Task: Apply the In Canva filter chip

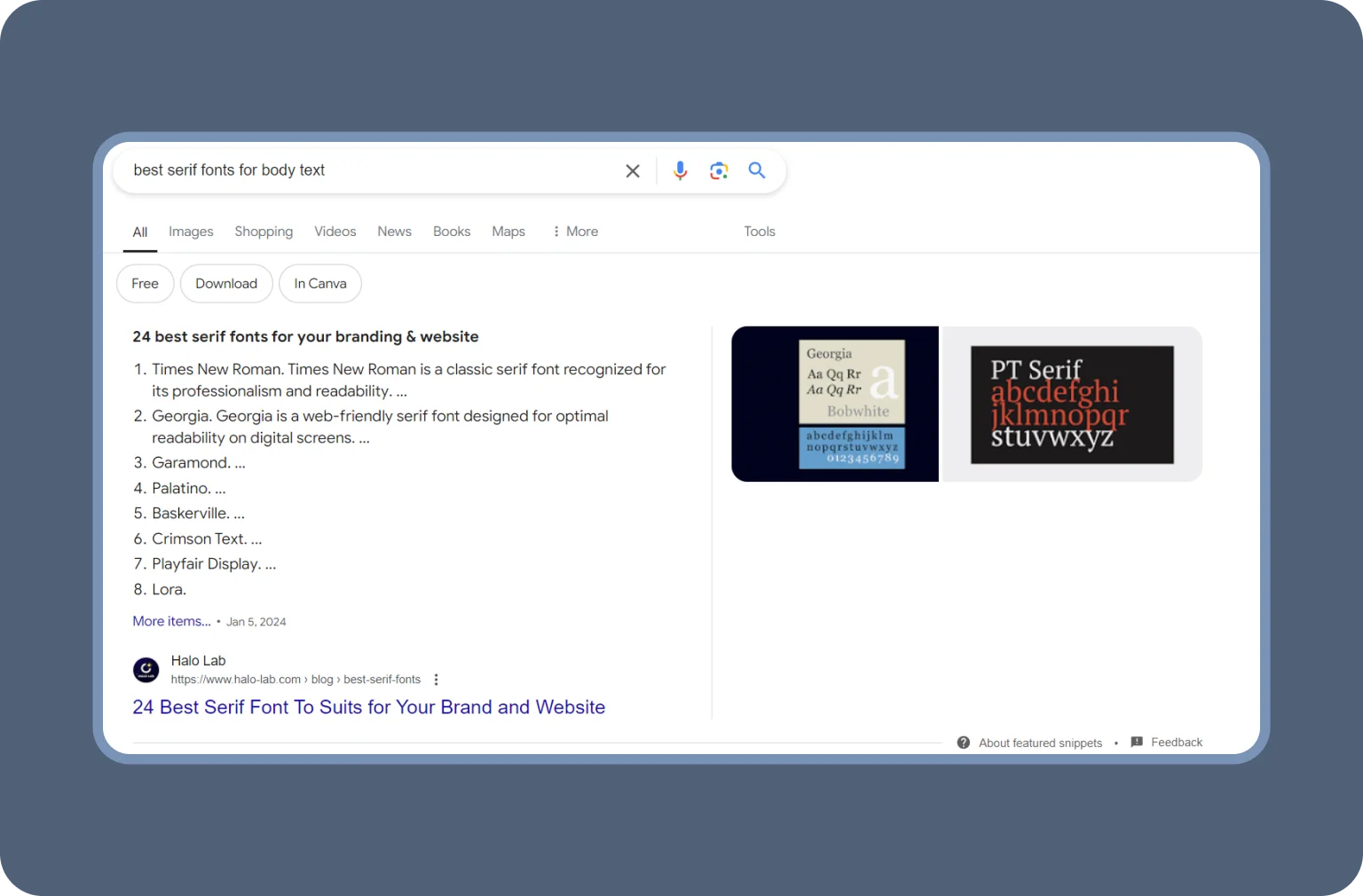Action: point(320,284)
